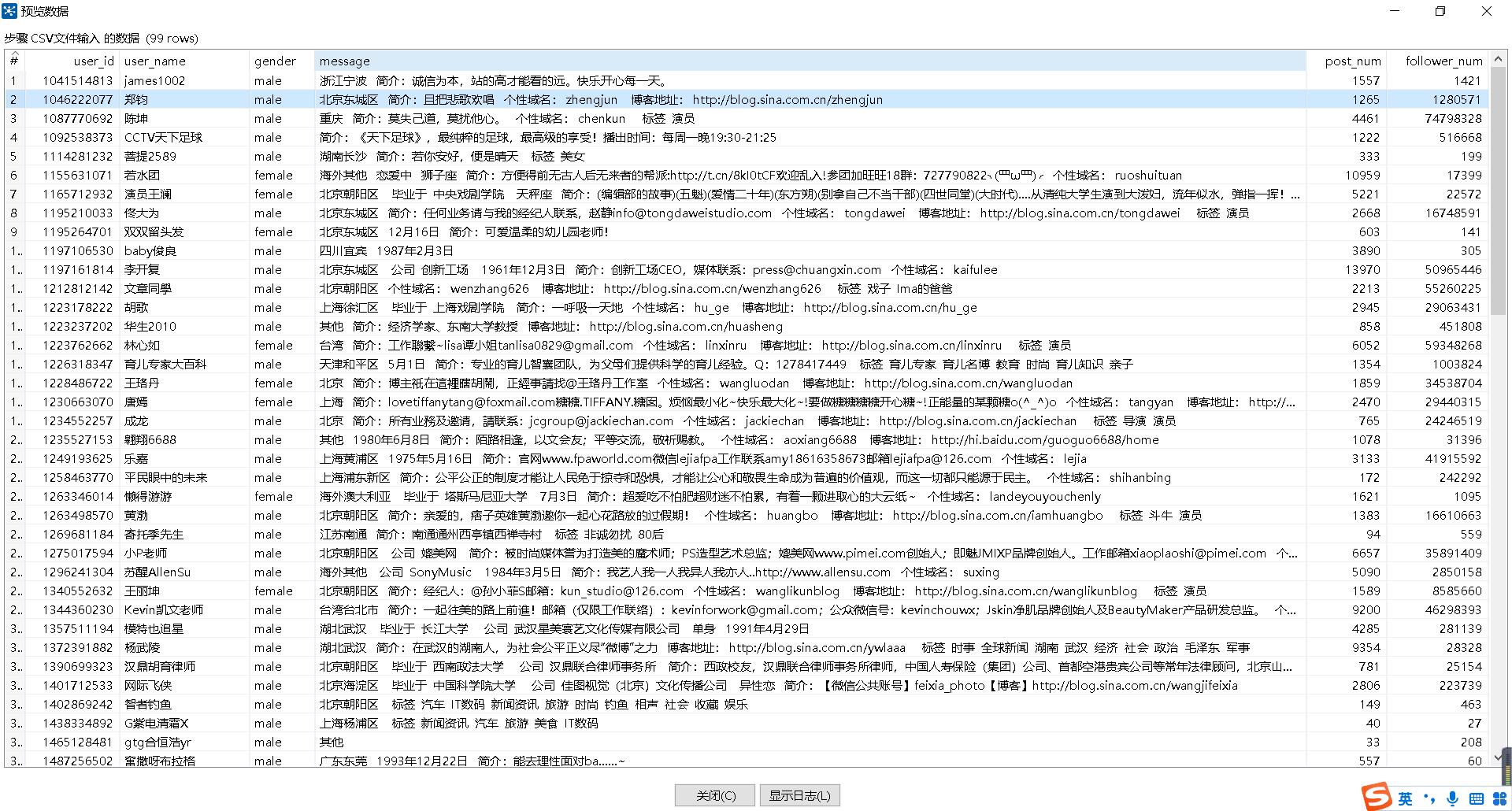Click the 显示日志(L) button

[x=800, y=795]
